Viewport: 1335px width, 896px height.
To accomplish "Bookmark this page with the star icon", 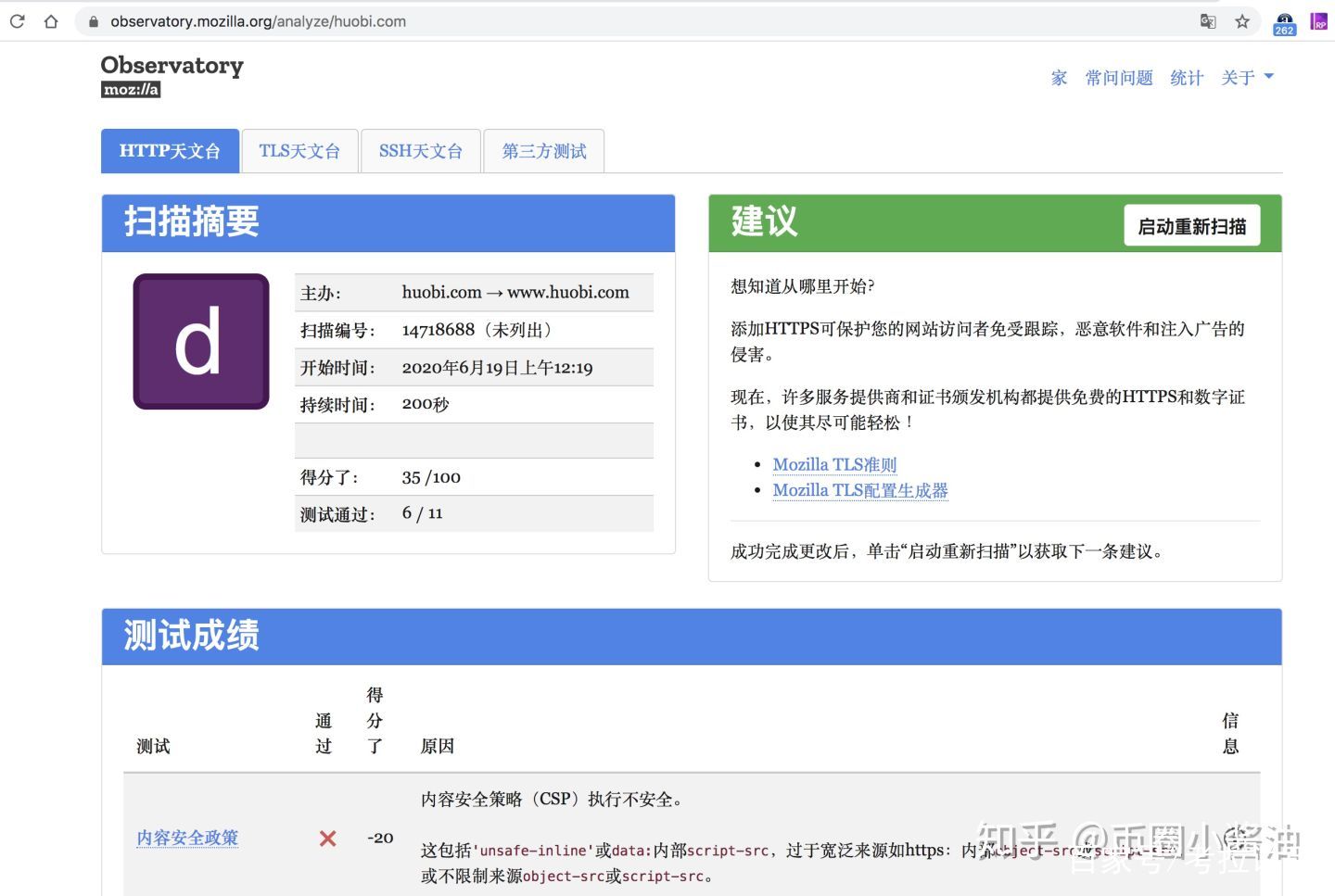I will [1242, 21].
